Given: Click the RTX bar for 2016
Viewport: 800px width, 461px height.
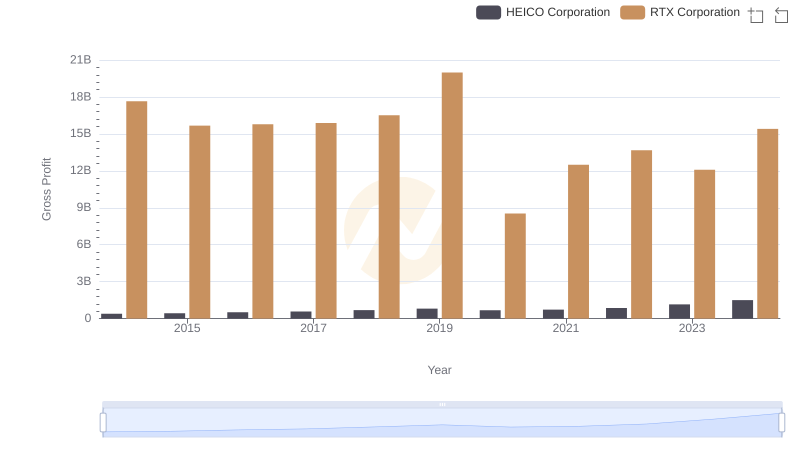Looking at the screenshot, I should pos(263,221).
